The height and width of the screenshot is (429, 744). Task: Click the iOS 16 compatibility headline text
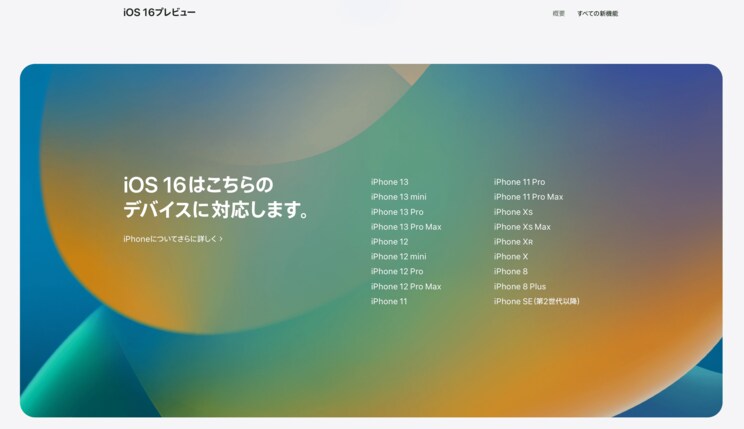(x=215, y=197)
